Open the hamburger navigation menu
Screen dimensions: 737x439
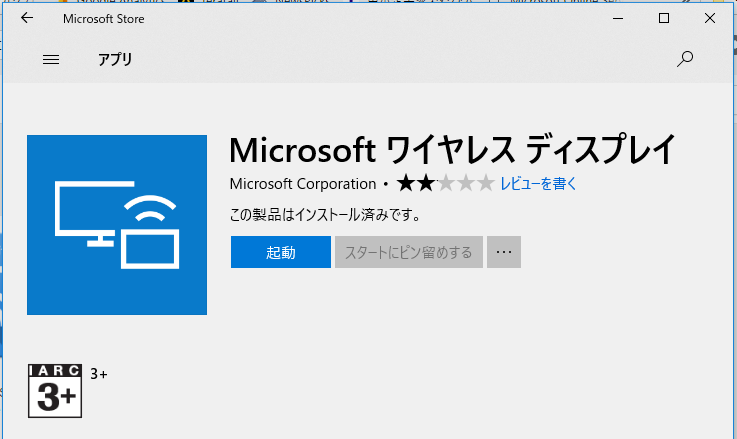point(51,60)
